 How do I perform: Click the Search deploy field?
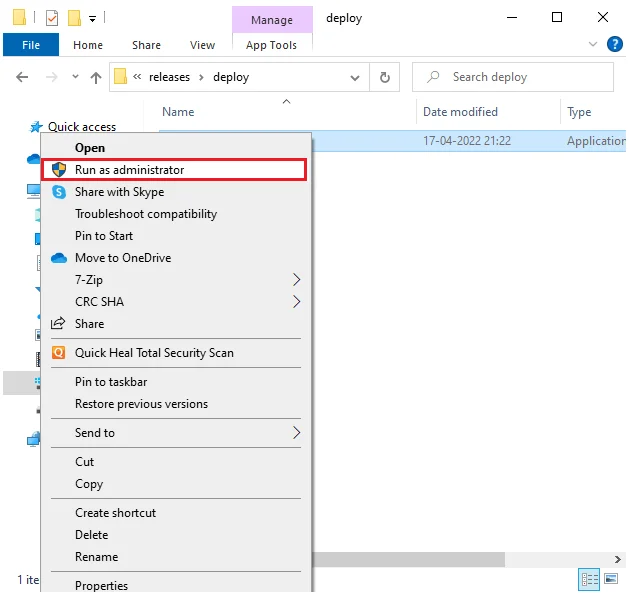coord(513,77)
